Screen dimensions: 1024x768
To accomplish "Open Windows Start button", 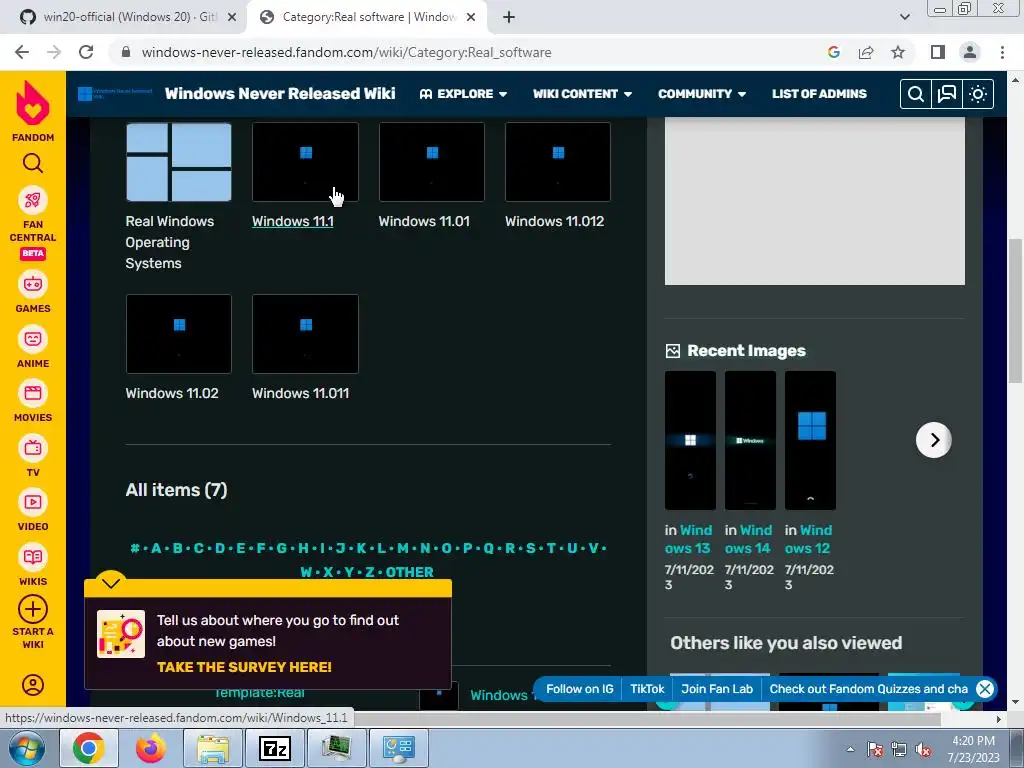I will coord(26,748).
